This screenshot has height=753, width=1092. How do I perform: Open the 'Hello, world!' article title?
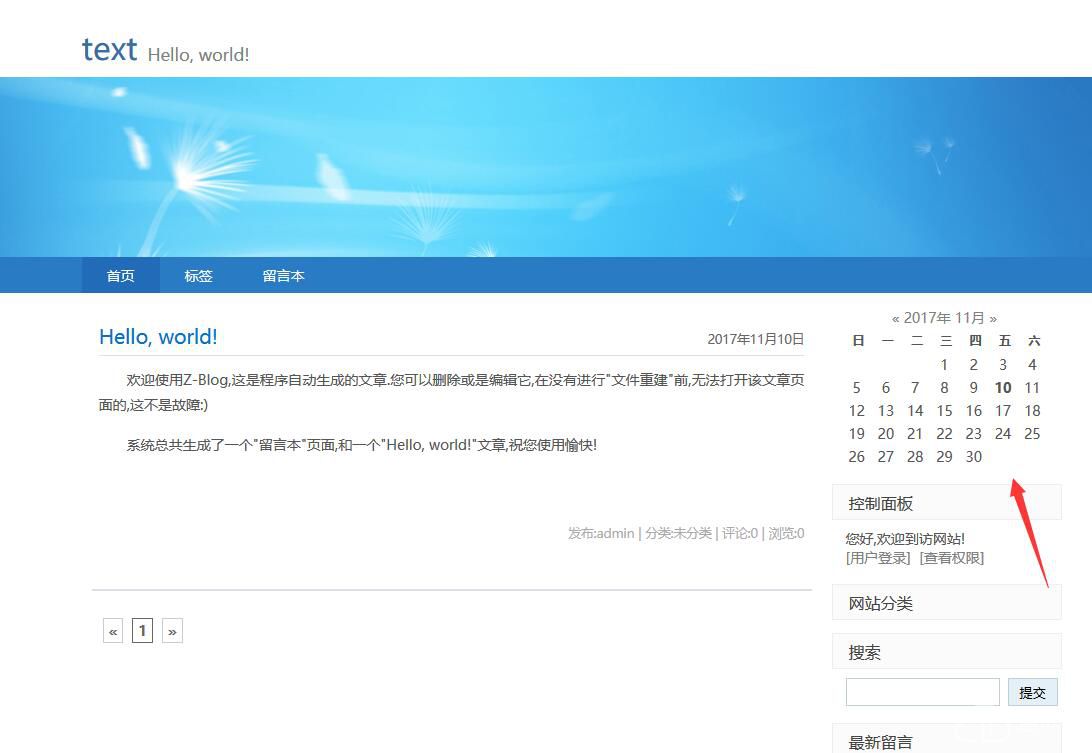coord(158,337)
